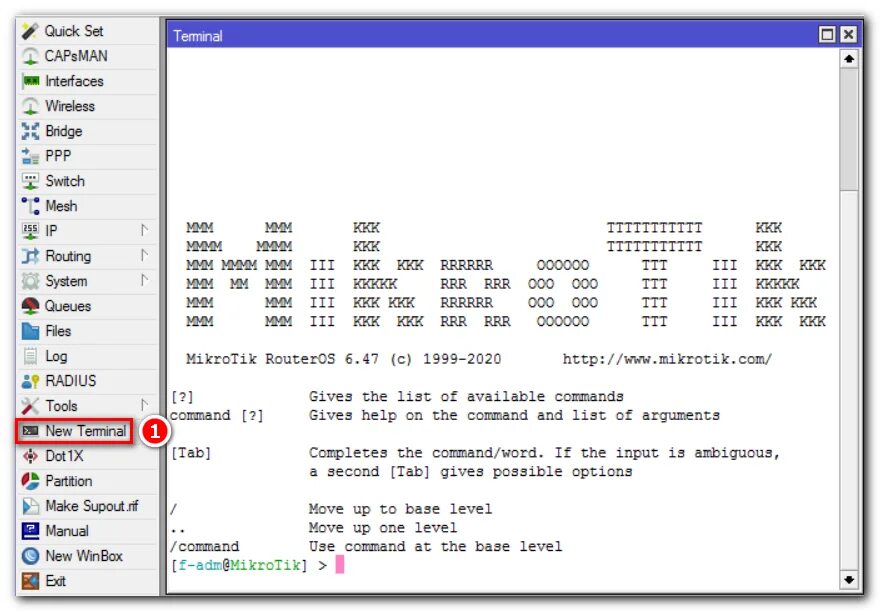Click the Terminal command prompt cursor
This screenshot has width=880, height=612.
click(x=340, y=565)
